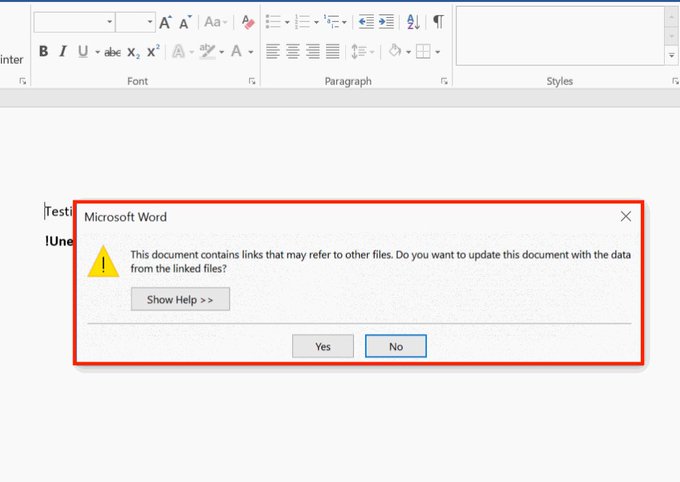Open Font dialog launcher
The width and height of the screenshot is (680, 482).
pyautogui.click(x=252, y=81)
